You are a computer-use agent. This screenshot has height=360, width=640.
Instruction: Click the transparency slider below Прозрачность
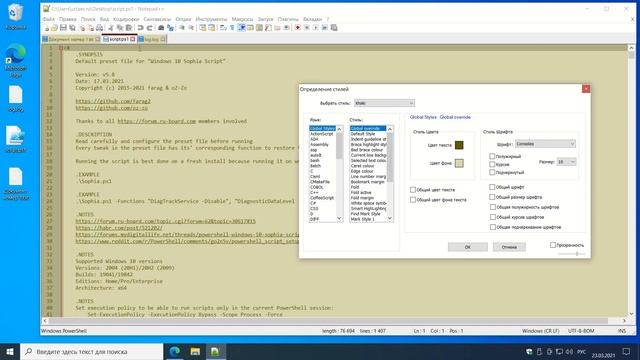click(571, 254)
